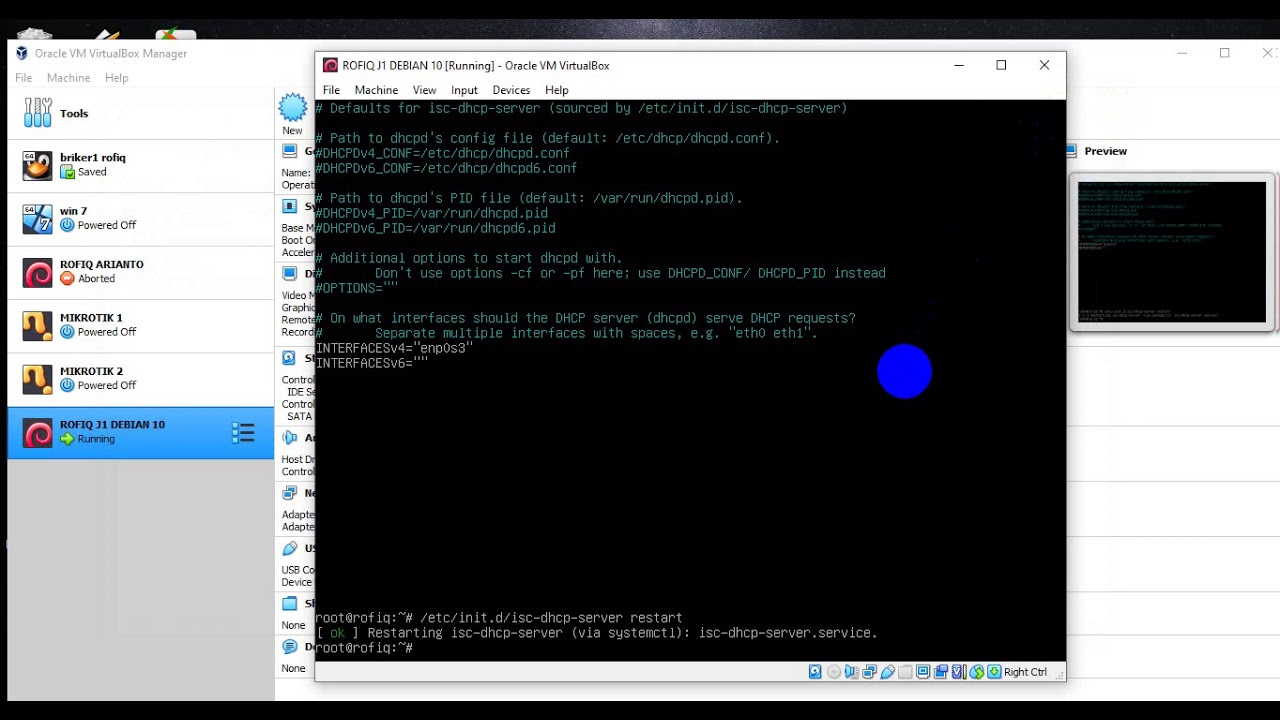
Task: Click the Windows 7 icon of win 7 machine
Action: pyautogui.click(x=38, y=218)
